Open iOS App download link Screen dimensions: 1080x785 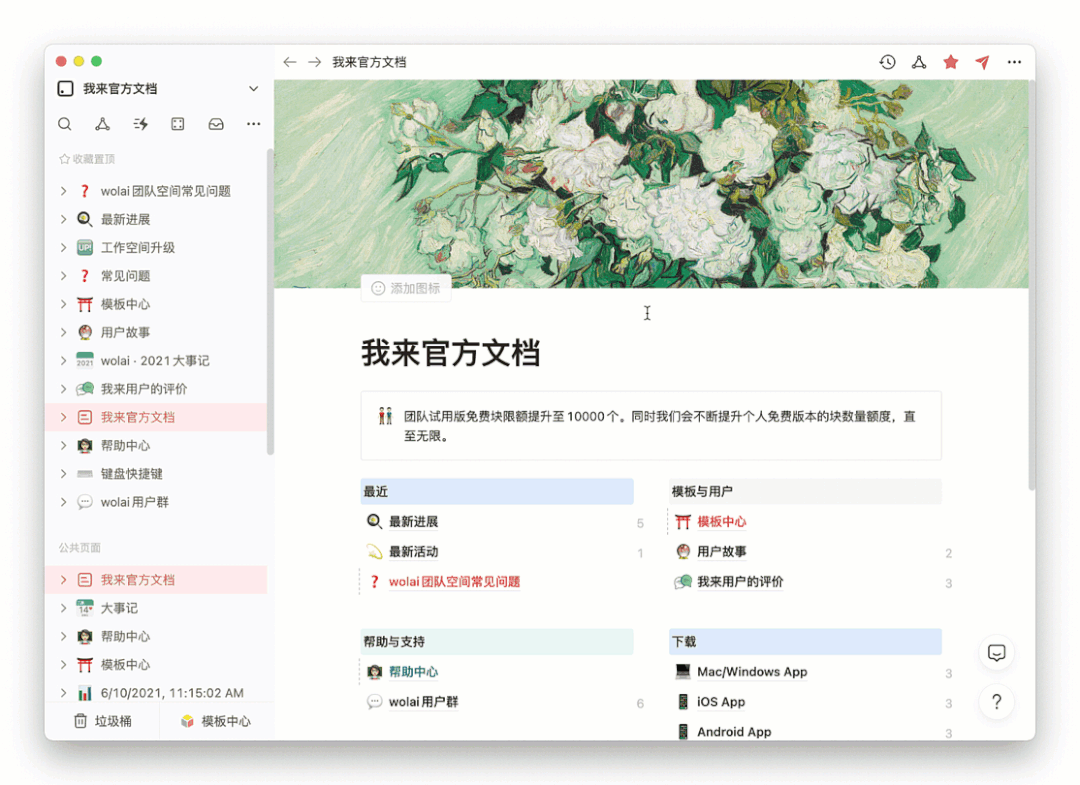point(721,702)
